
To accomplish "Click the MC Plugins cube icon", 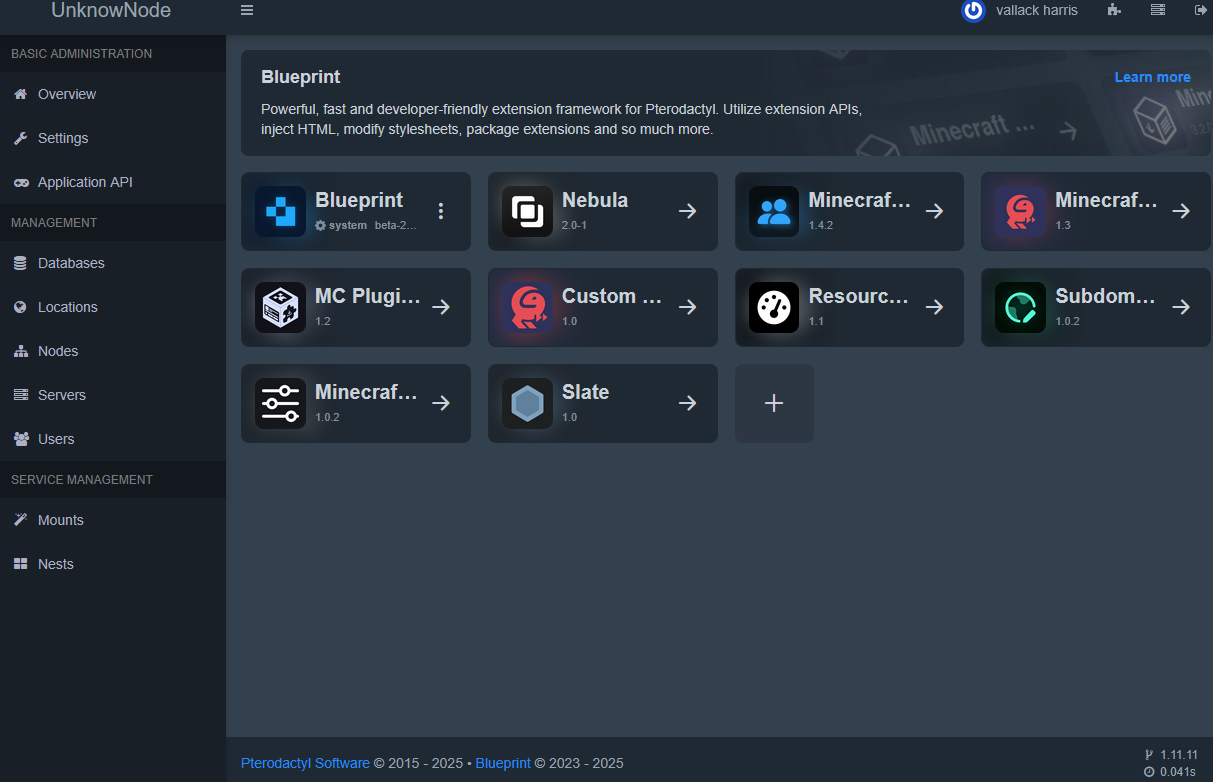I will [280, 307].
